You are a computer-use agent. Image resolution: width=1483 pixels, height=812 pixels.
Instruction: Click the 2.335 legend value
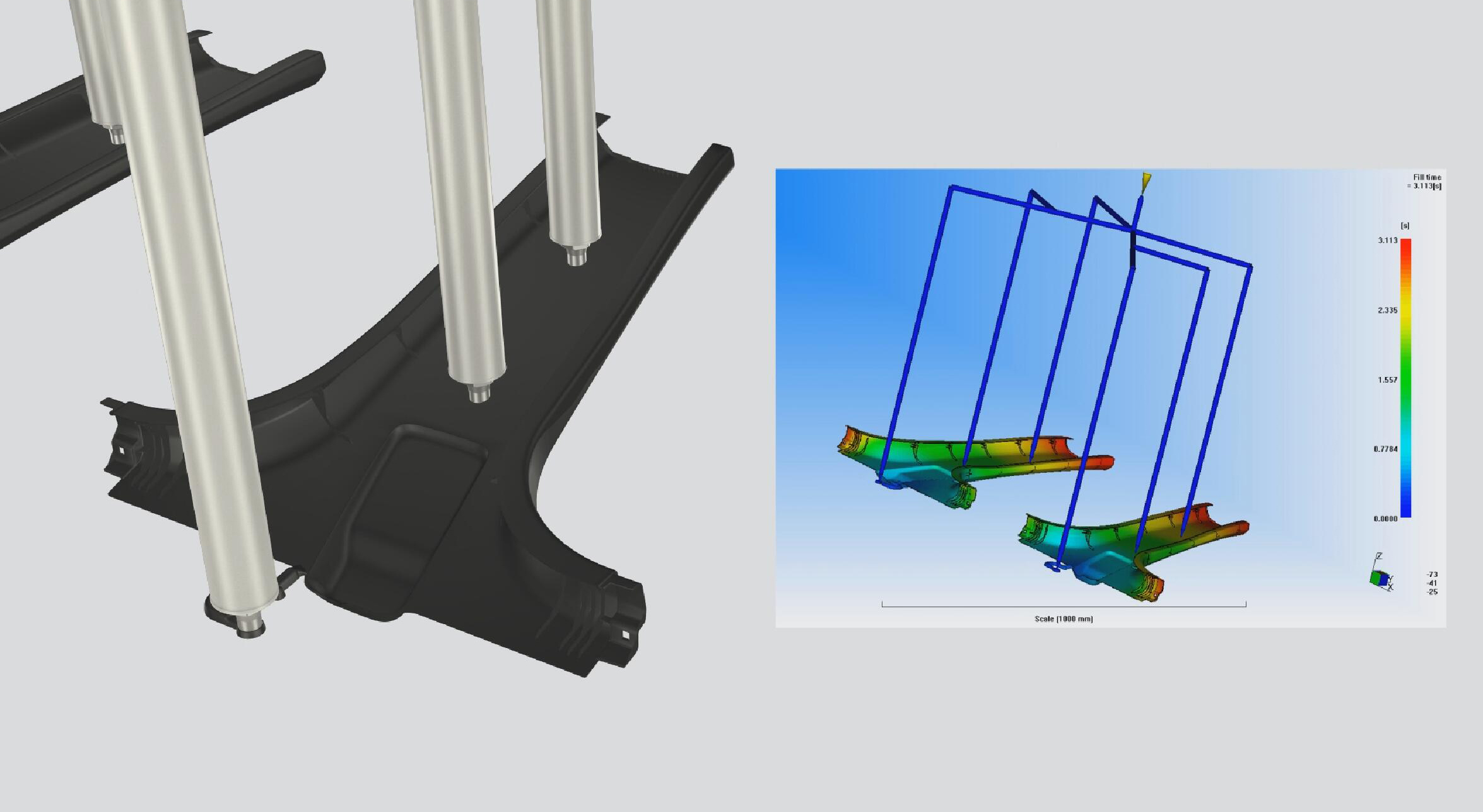pos(1387,310)
